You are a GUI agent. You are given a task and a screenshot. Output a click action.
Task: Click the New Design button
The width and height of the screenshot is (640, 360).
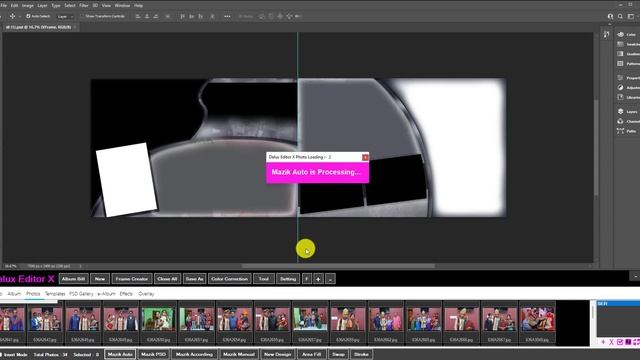coord(278,354)
